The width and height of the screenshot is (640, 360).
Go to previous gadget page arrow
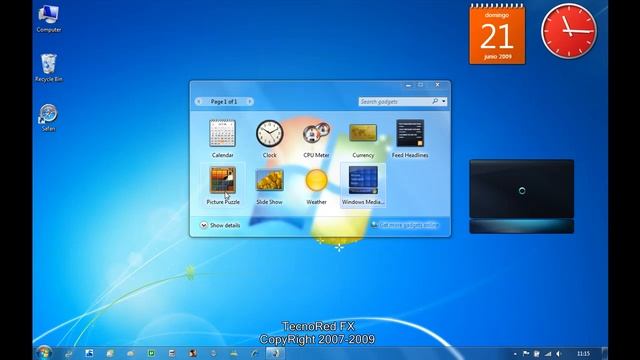click(x=199, y=101)
